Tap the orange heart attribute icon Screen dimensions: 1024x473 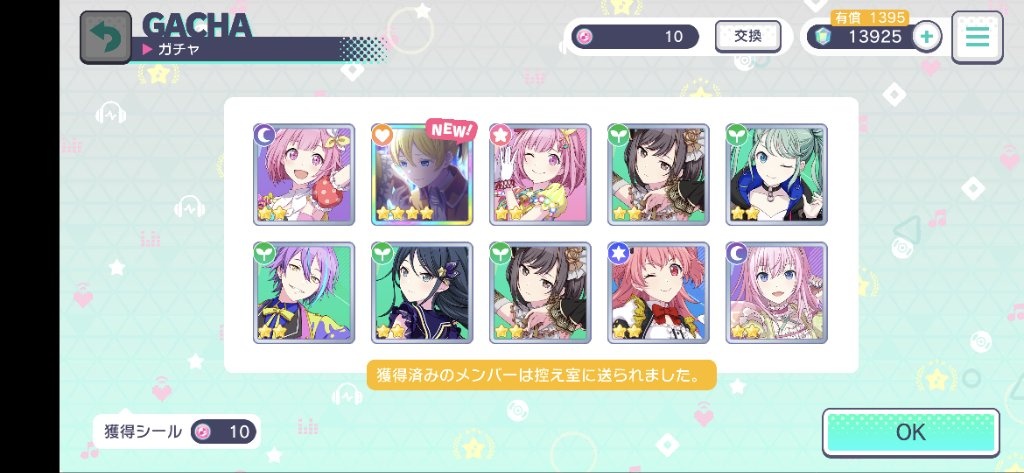(382, 135)
